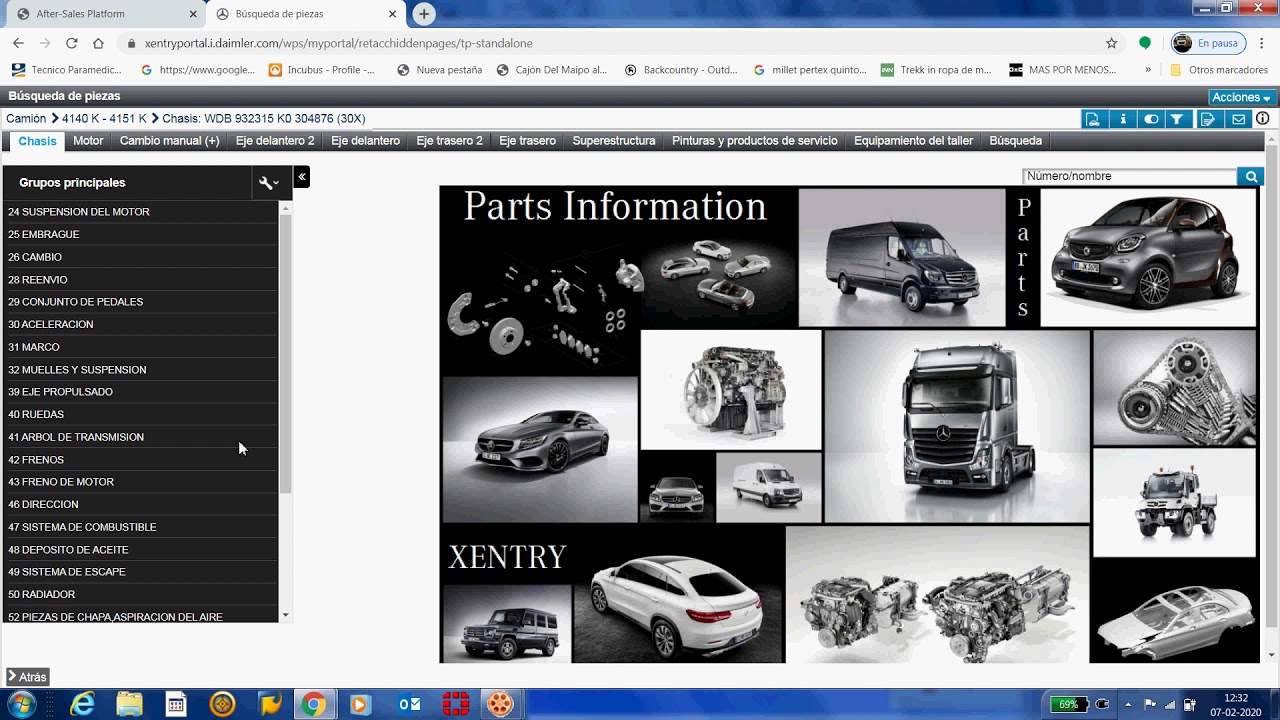
Task: Select group 46 DIRECCION
Action: pyautogui.click(x=140, y=505)
